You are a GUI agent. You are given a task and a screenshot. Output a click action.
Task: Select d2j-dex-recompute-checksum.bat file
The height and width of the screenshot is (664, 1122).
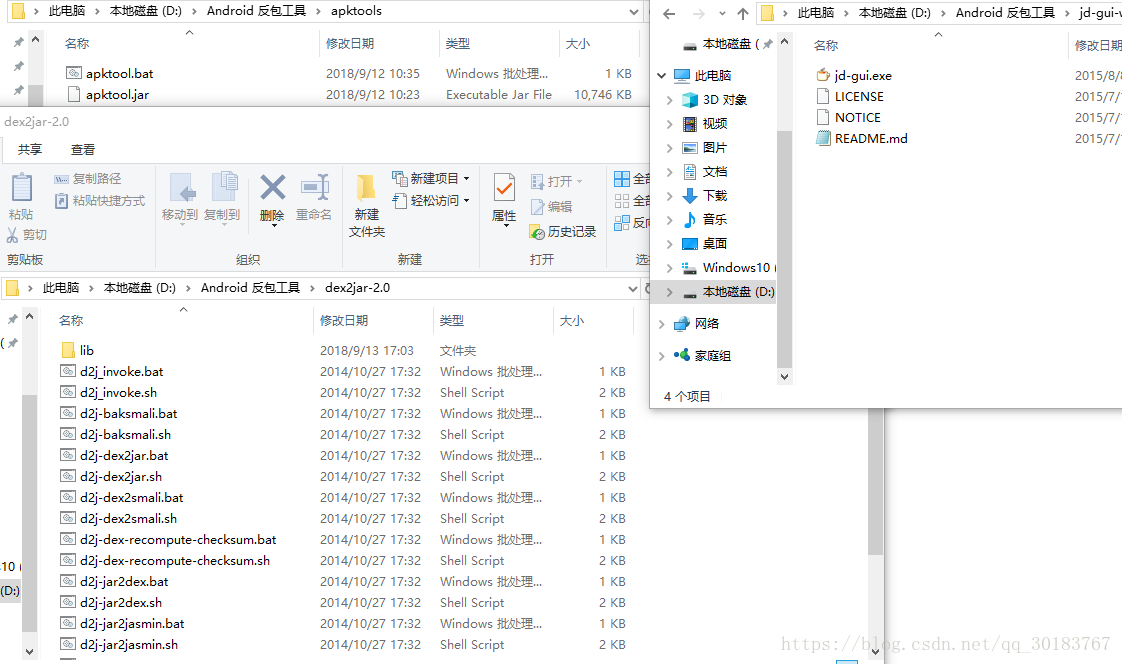178,540
